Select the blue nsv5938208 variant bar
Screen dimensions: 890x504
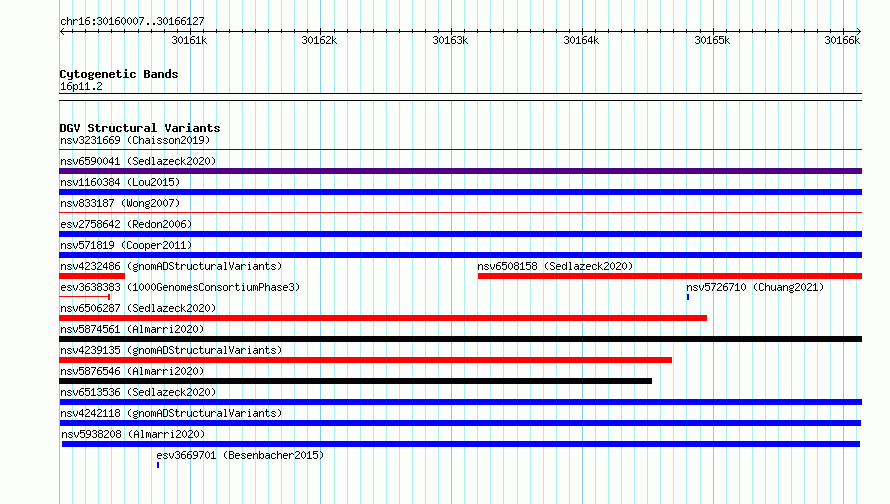[461, 444]
